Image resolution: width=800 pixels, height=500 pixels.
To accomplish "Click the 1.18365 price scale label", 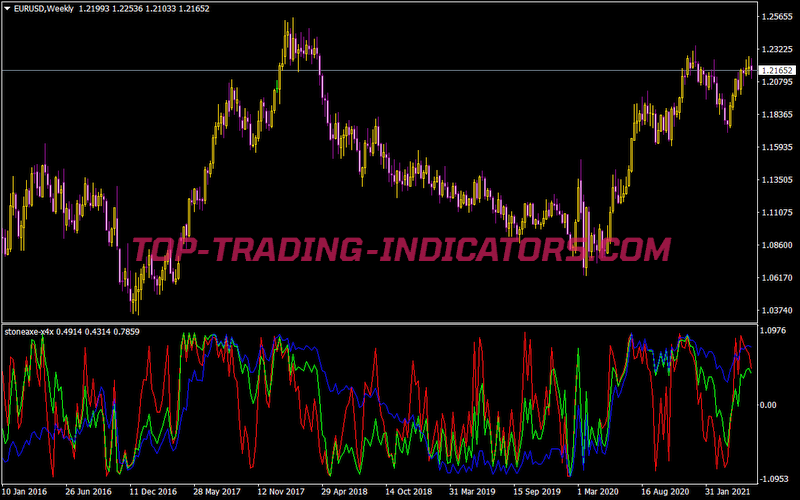I will [x=776, y=115].
